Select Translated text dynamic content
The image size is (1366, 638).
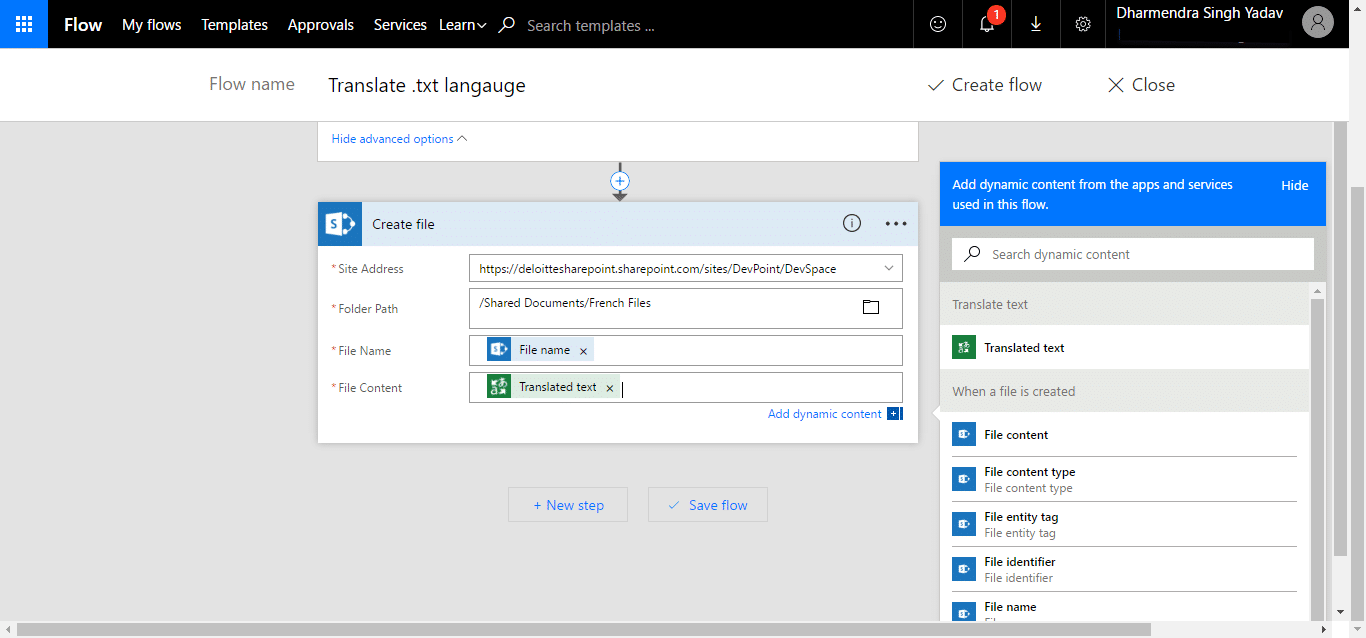pyautogui.click(x=1124, y=348)
